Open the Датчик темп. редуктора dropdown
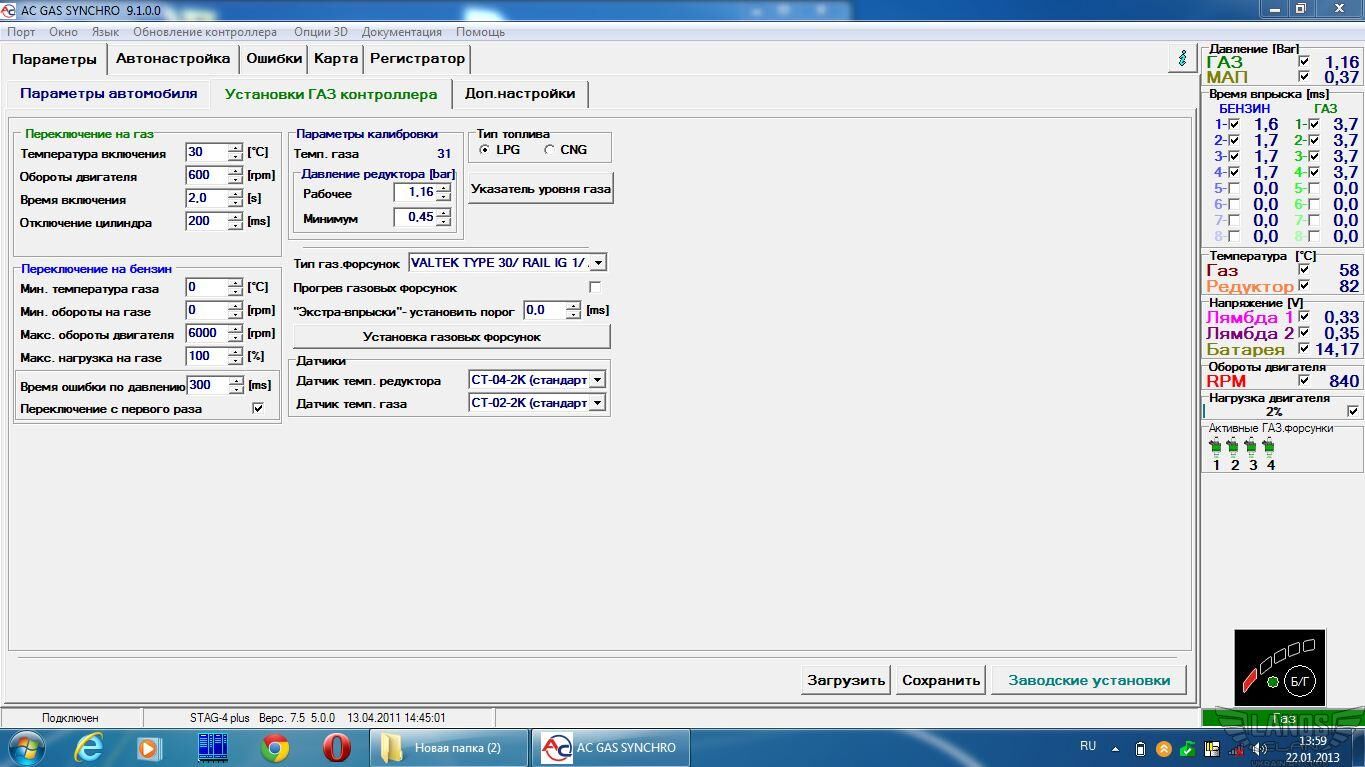The image size is (1365, 767). [597, 380]
